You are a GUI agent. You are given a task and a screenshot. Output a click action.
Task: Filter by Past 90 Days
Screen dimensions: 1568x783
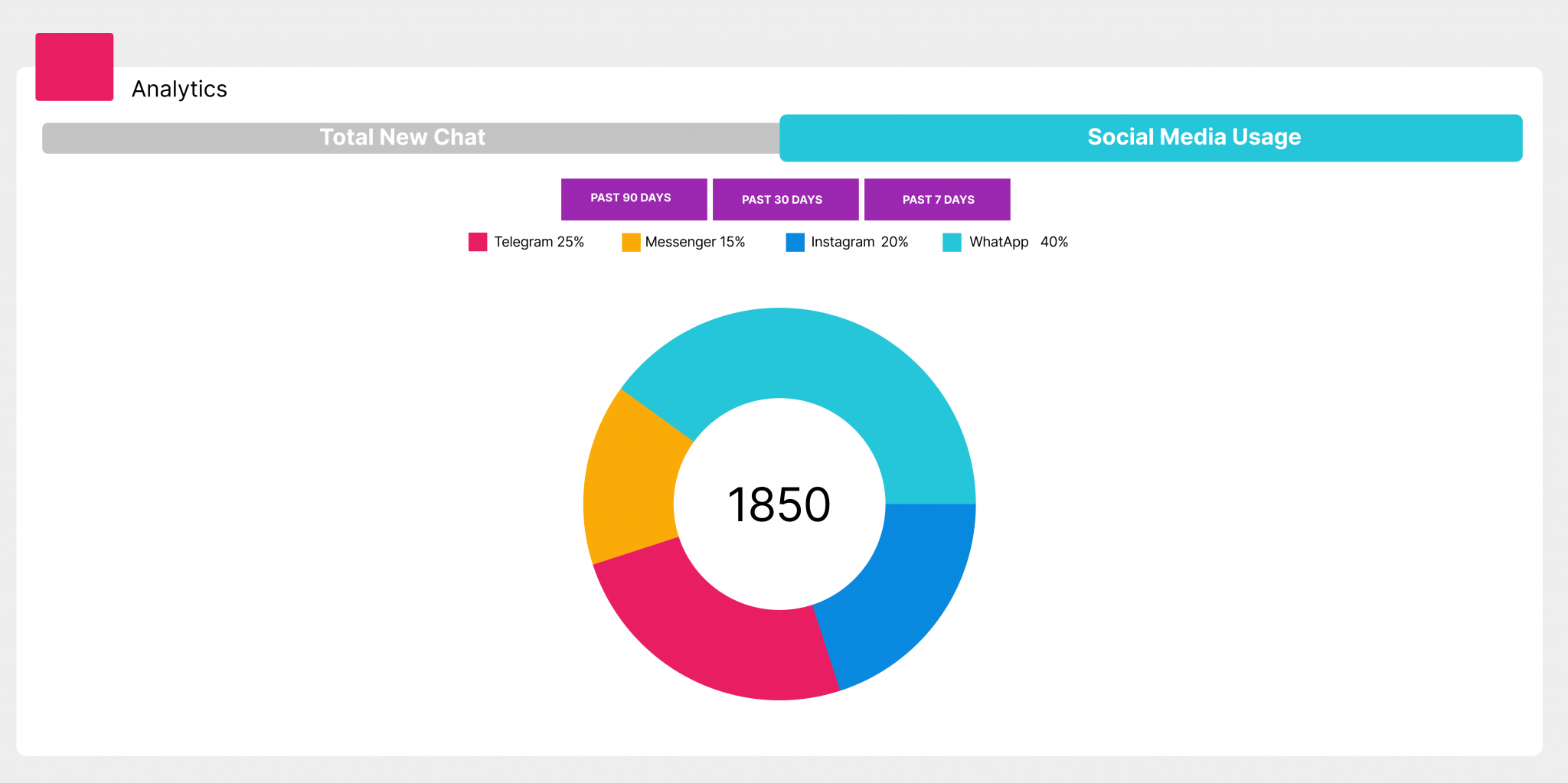633,199
